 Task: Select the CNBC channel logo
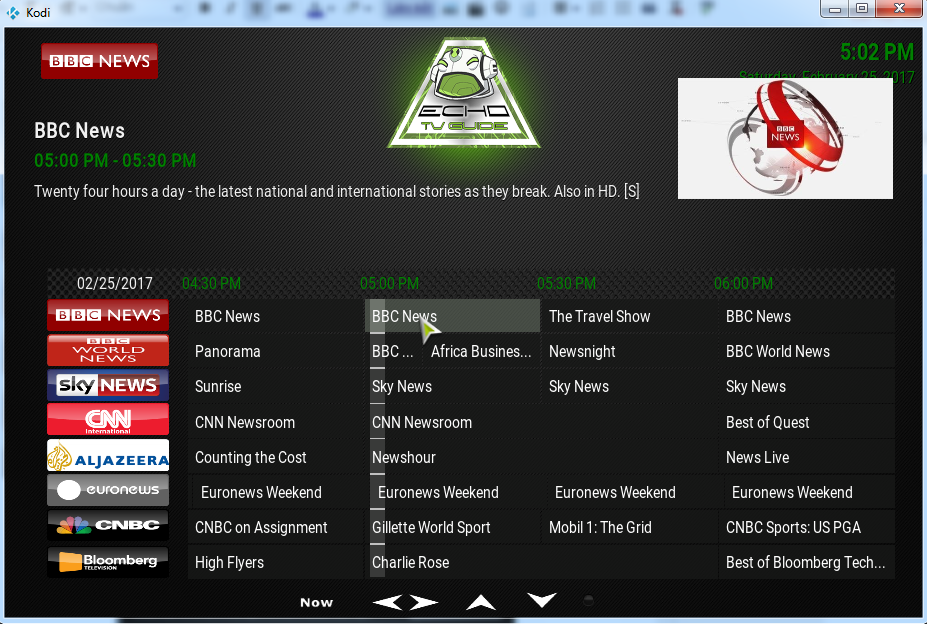click(x=108, y=525)
